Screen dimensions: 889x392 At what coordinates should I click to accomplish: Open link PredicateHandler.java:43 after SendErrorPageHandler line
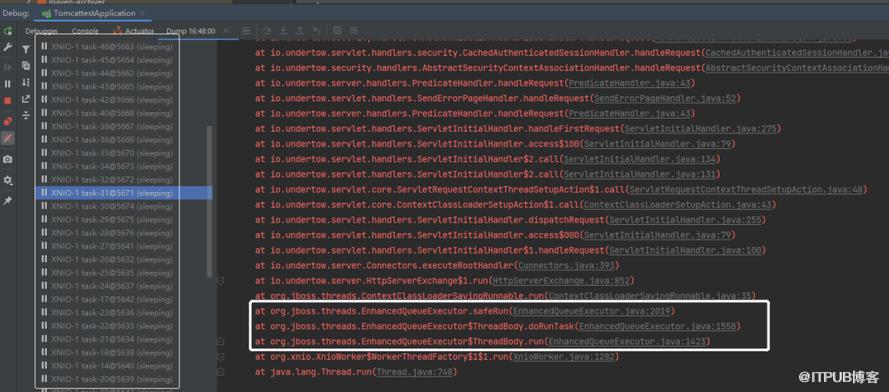click(629, 113)
